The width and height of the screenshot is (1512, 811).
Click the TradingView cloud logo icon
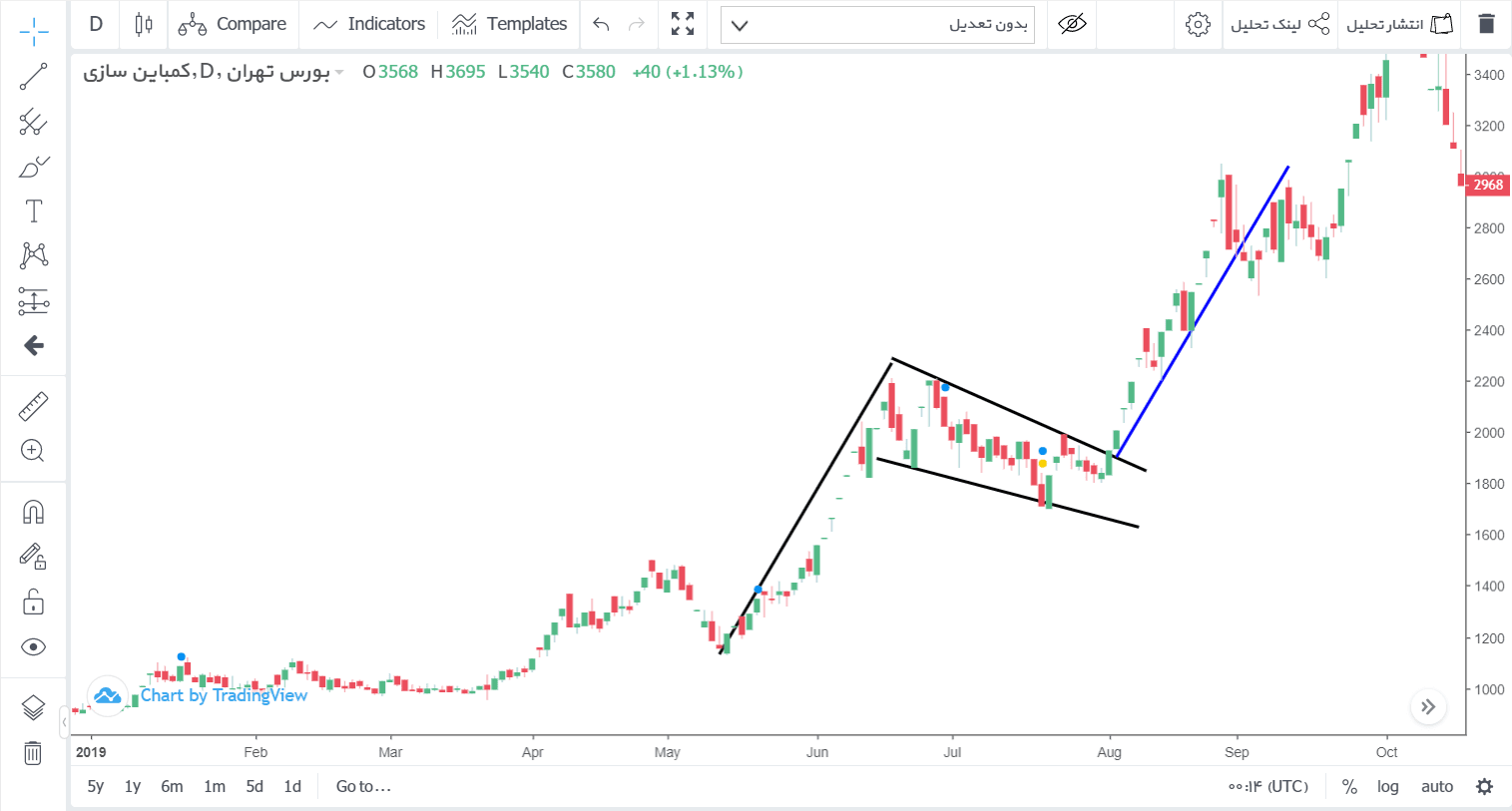(107, 695)
